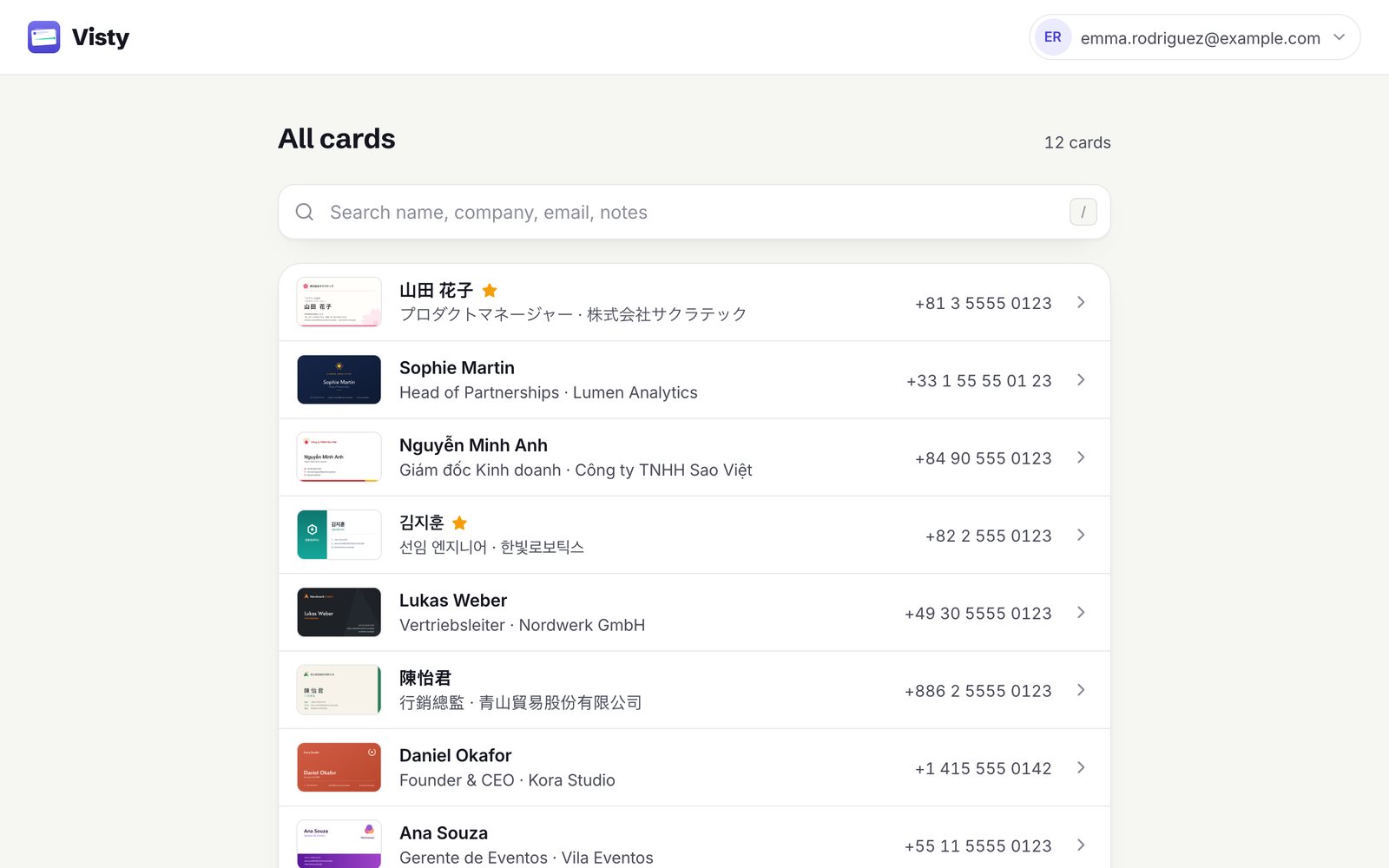Click phone number +84 90 555 0123

pyautogui.click(x=983, y=458)
